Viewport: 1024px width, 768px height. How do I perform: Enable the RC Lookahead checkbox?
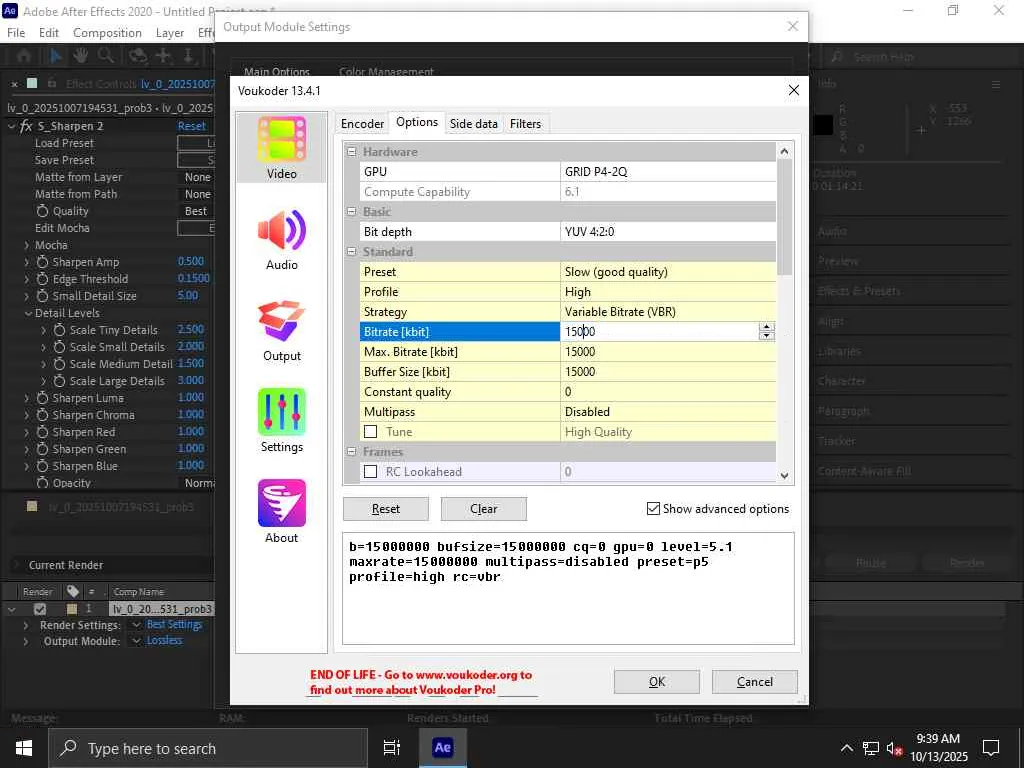click(370, 472)
